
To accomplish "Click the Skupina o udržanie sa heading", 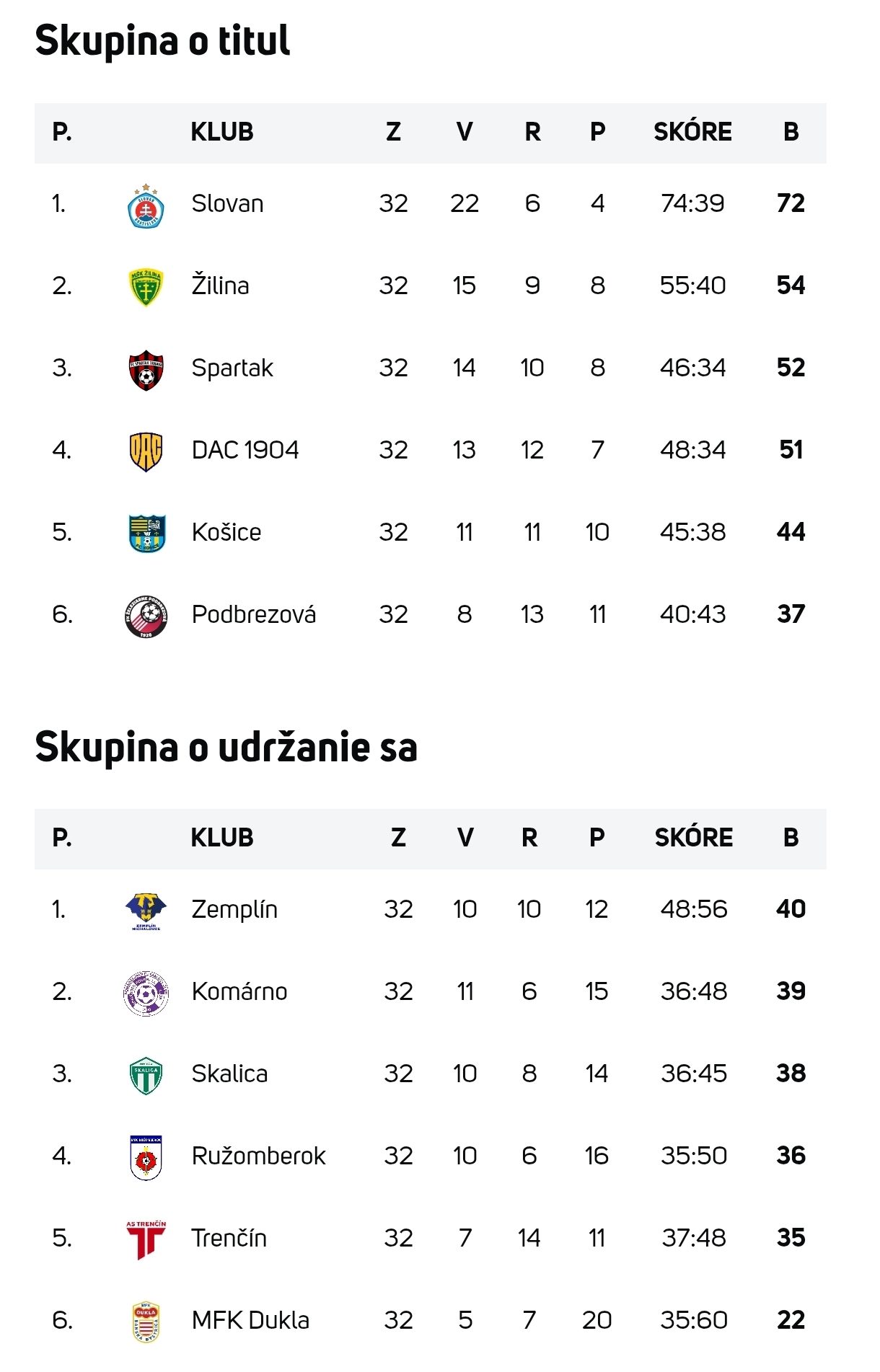I will tap(226, 747).
